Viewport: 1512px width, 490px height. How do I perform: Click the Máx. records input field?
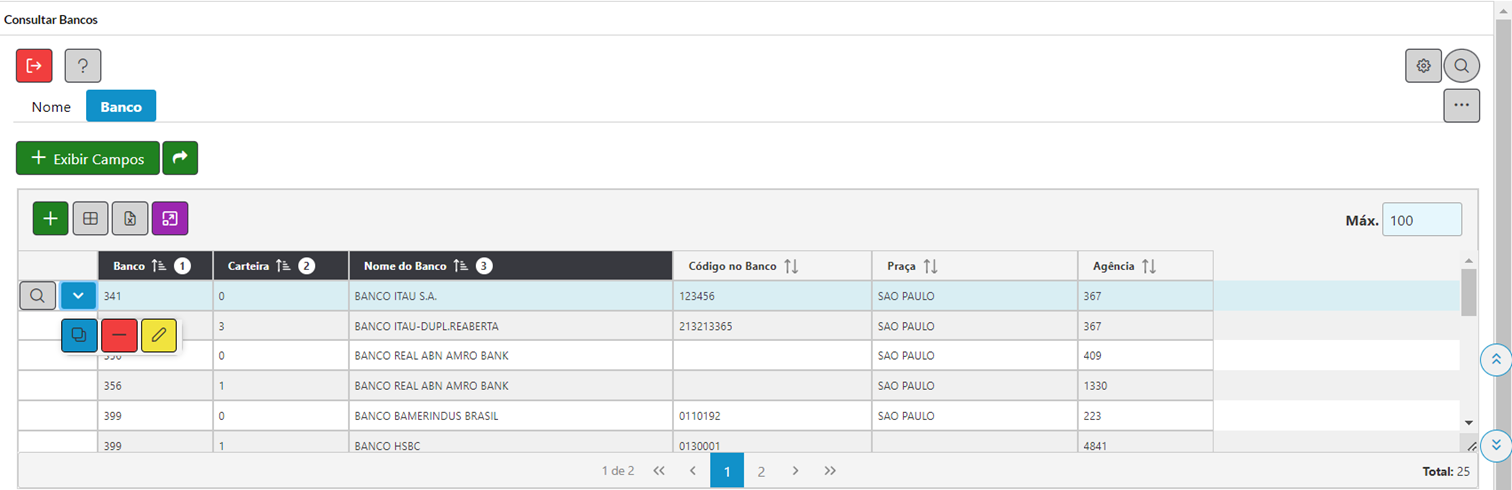click(1421, 220)
